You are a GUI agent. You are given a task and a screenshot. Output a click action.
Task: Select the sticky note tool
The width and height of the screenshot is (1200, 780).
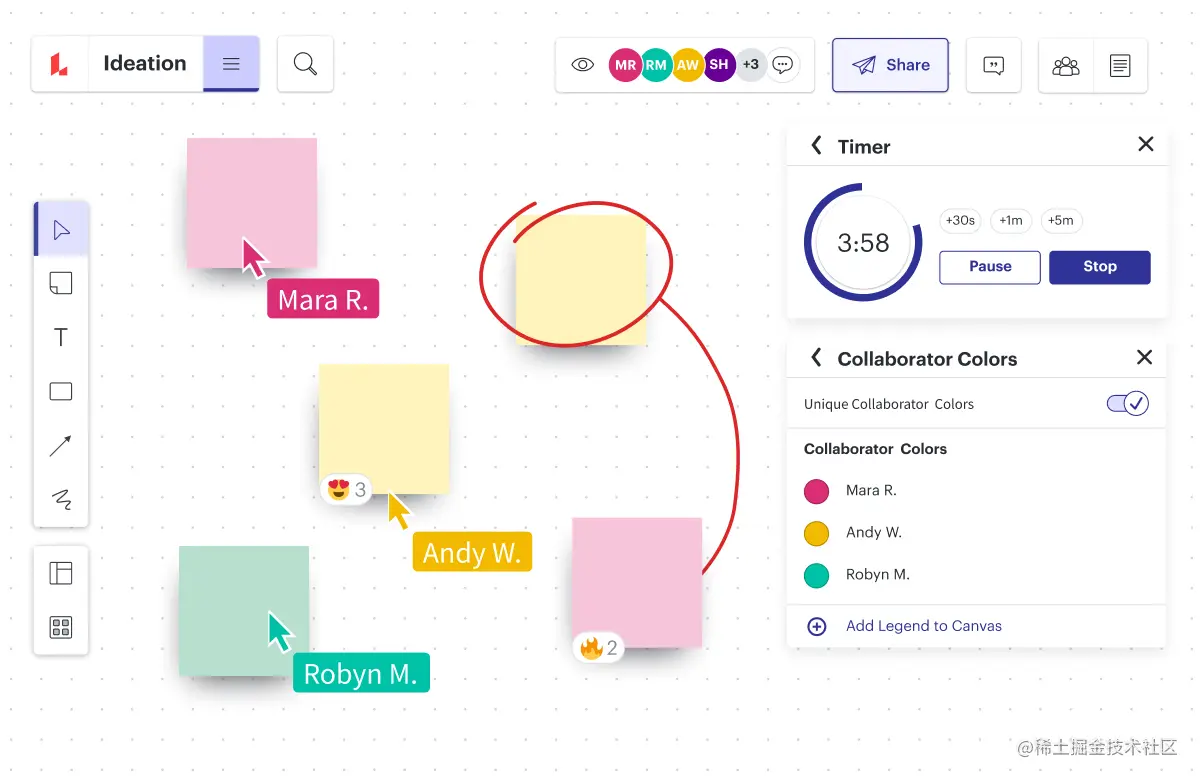click(61, 284)
